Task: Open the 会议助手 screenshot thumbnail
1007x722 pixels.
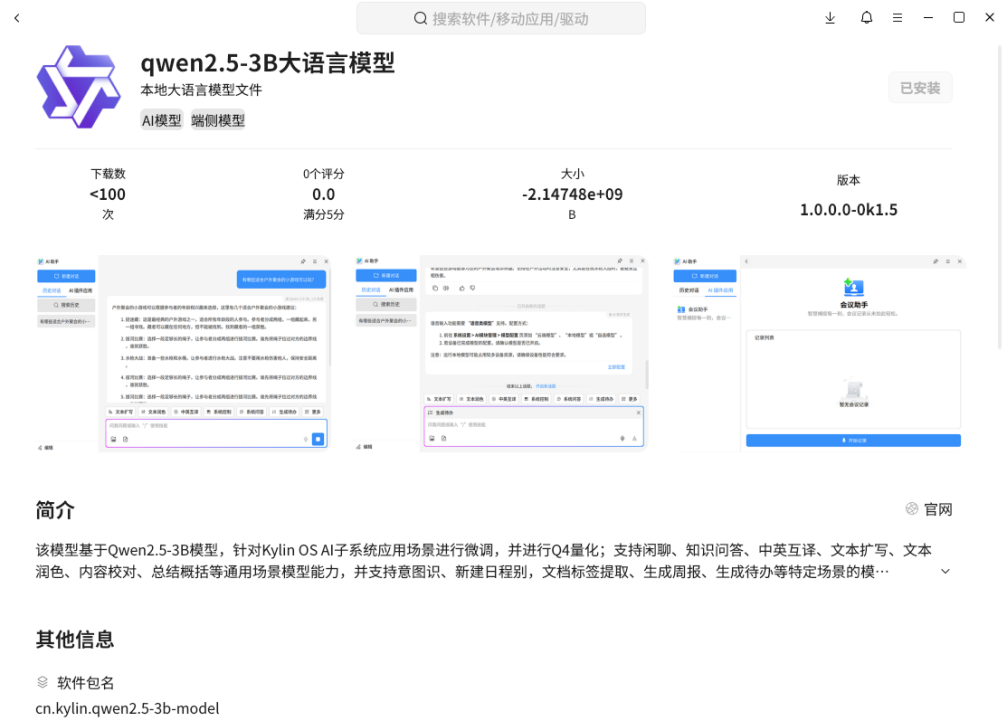Action: [819, 353]
